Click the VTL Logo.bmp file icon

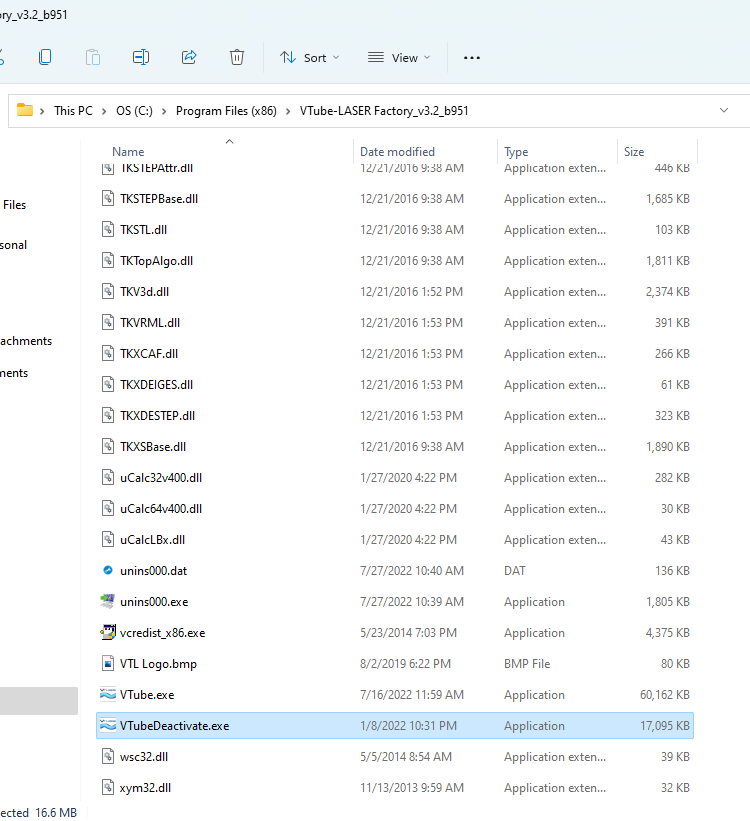(109, 664)
